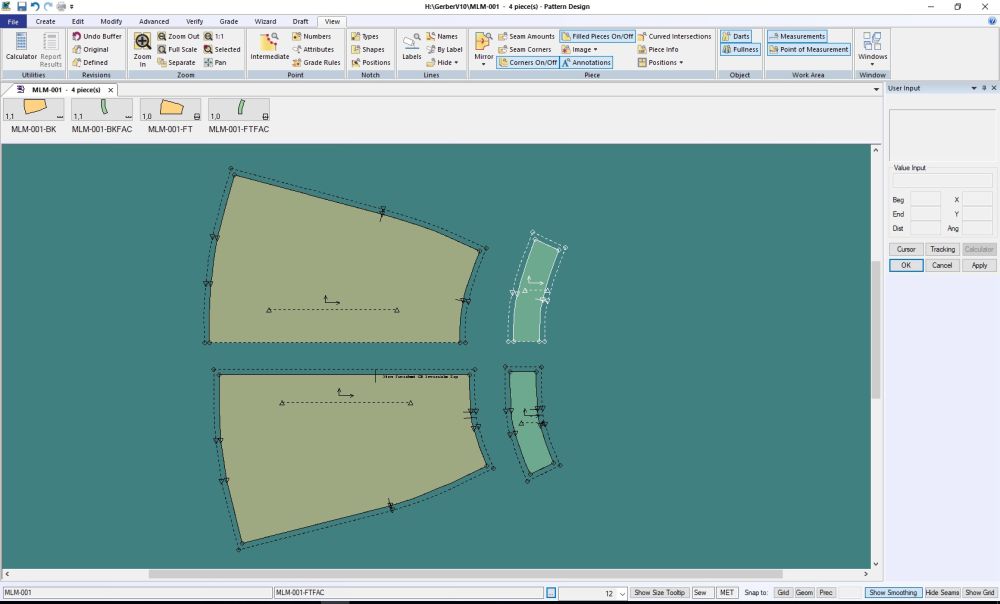Zoom to Selected piece
The image size is (1000, 604).
[x=222, y=49]
